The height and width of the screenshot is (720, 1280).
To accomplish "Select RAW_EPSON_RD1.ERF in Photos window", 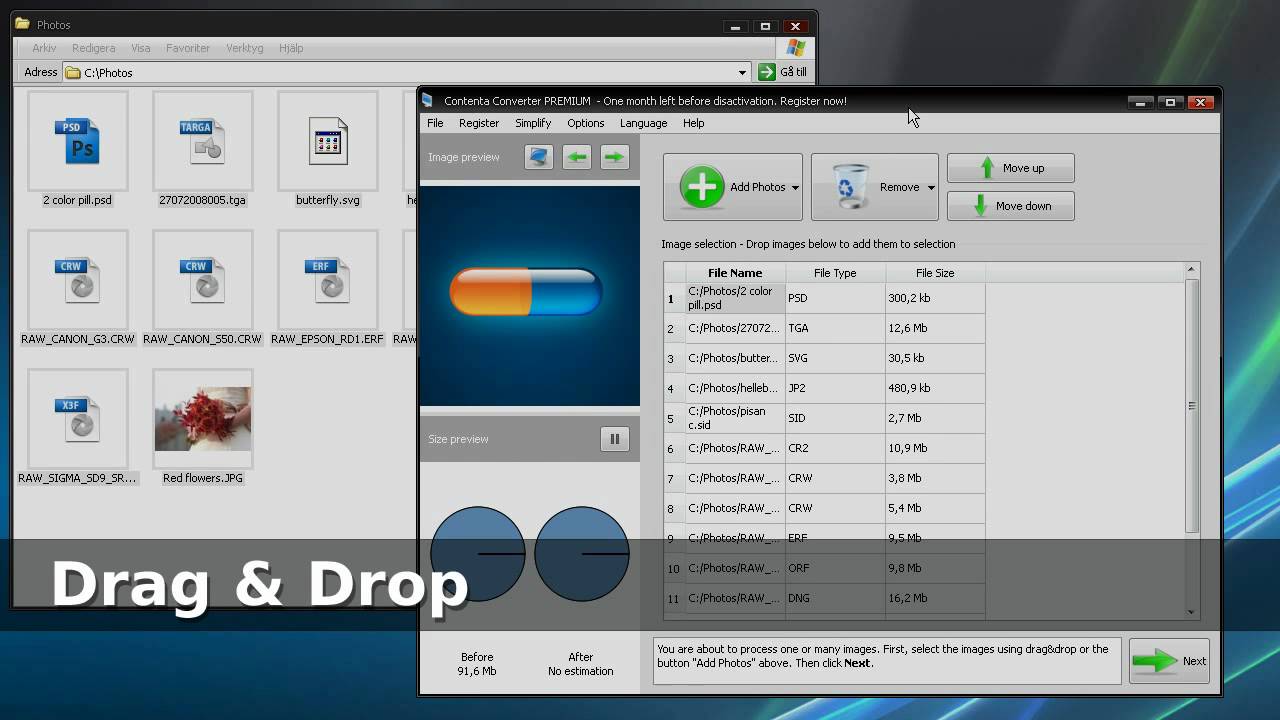I will (x=328, y=289).
